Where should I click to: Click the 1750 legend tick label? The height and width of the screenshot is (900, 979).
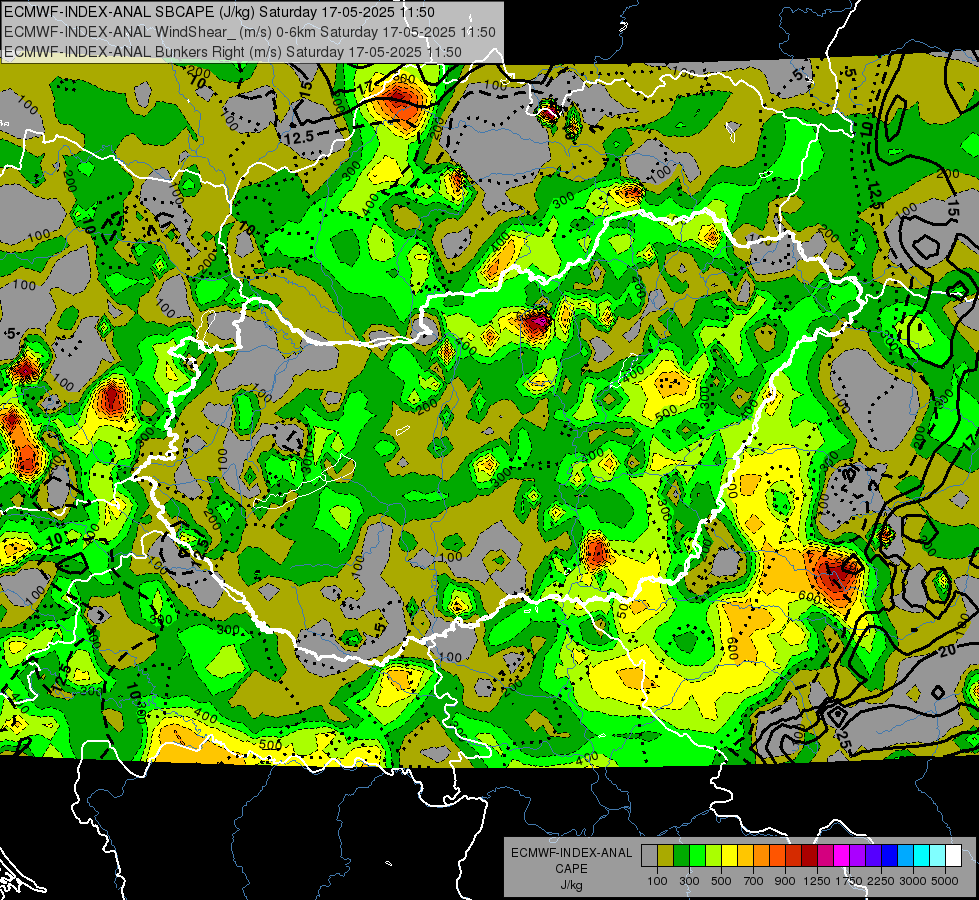tap(849, 881)
